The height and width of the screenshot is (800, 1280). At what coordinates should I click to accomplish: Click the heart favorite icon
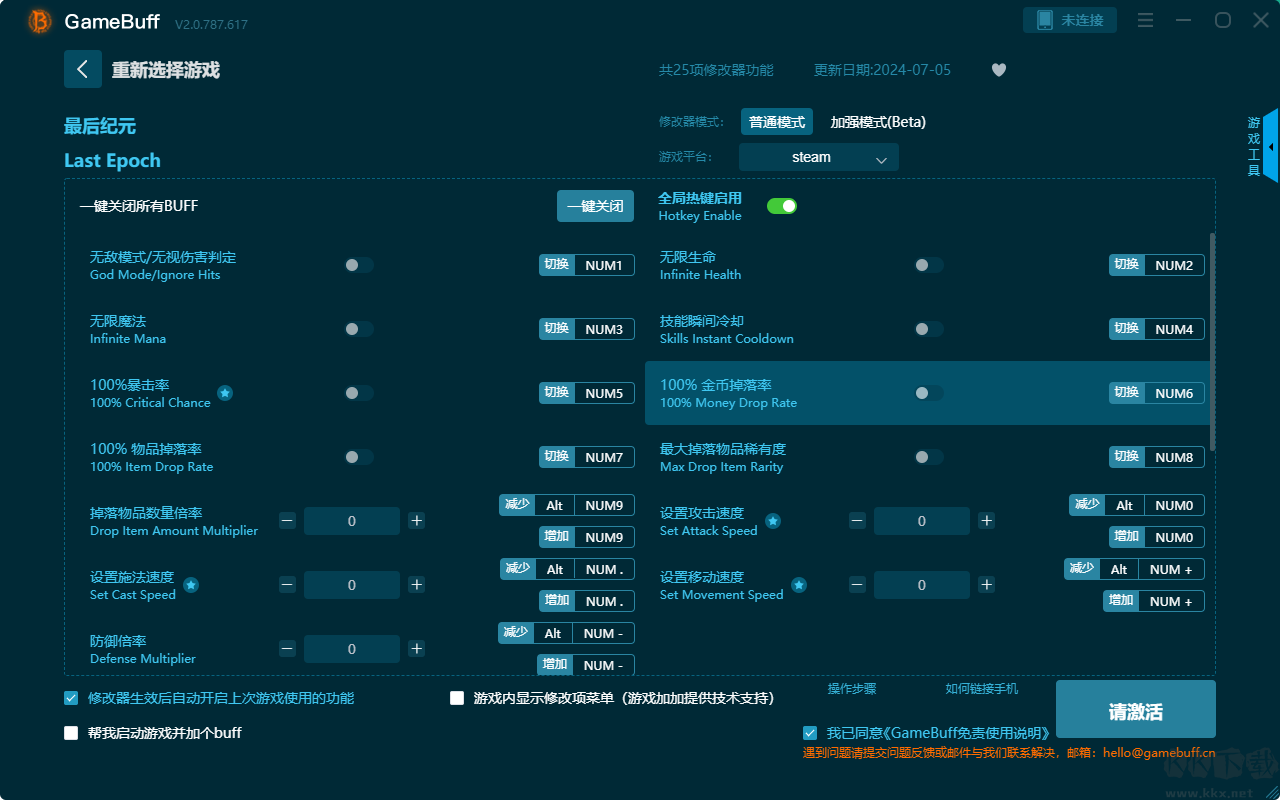pyautogui.click(x=999, y=70)
